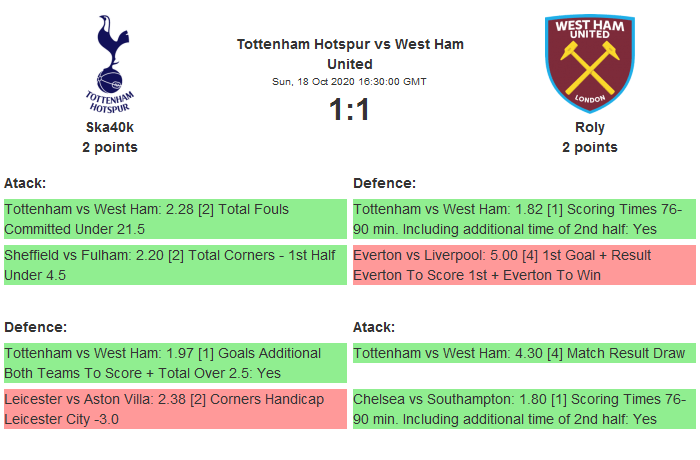Select the Sheffield vs Fulham Total Corners bet
The width and height of the screenshot is (700, 460).
(x=174, y=265)
